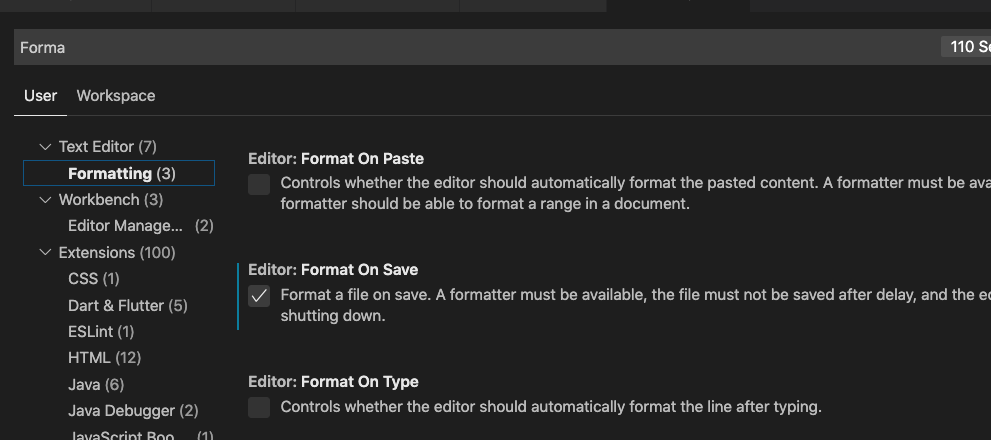
Task: Open Dart & Flutter extension settings
Action: click(127, 306)
